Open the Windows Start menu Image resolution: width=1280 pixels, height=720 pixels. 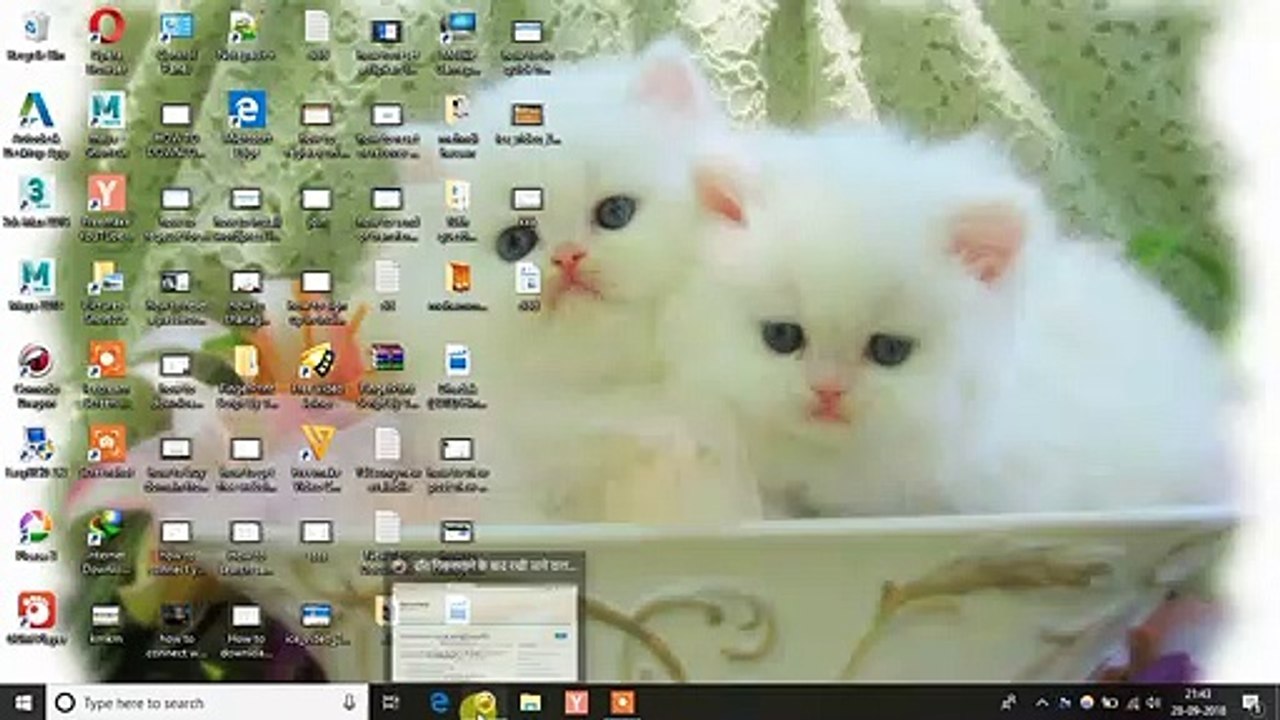click(22, 702)
